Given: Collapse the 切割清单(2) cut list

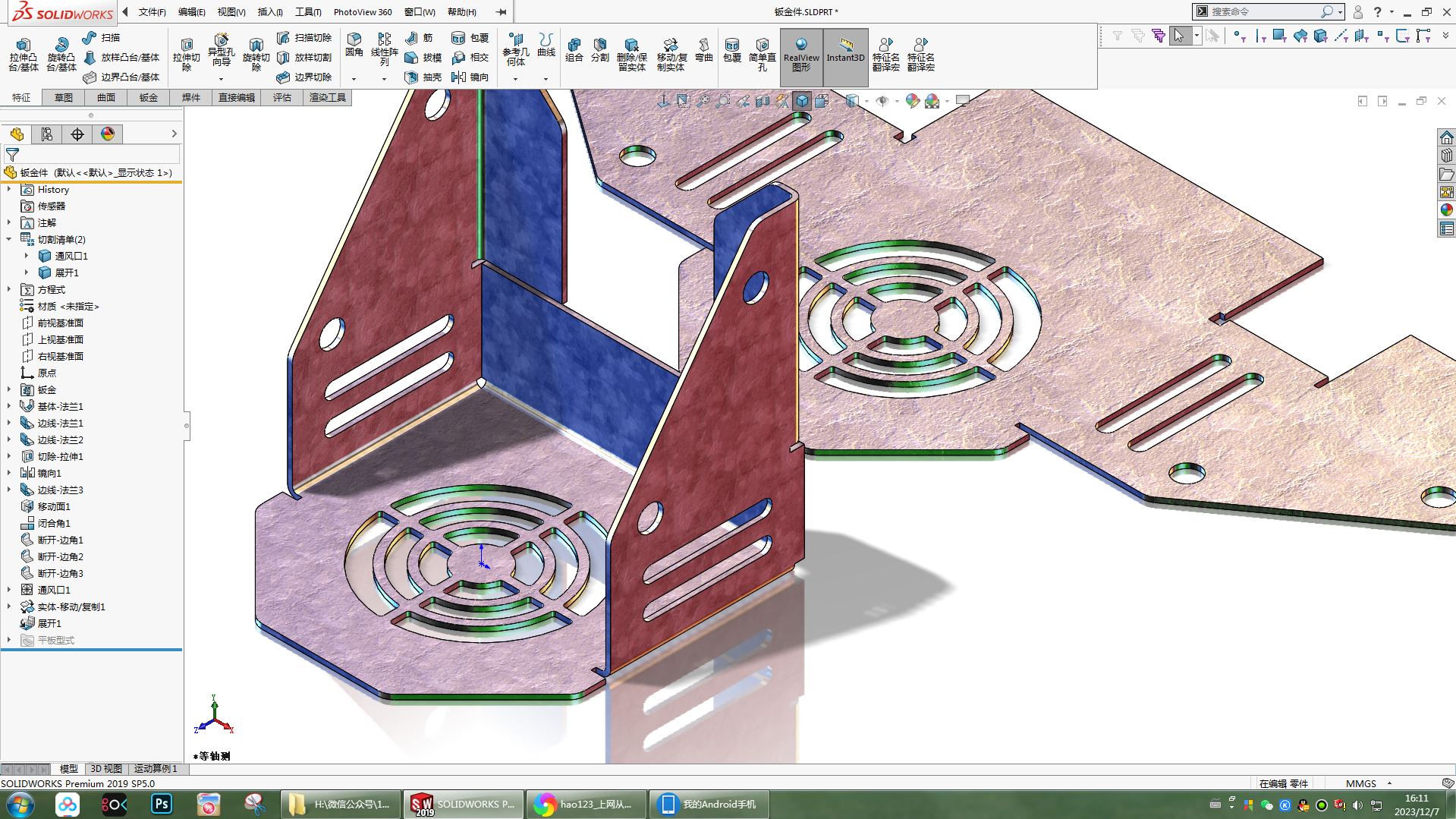Looking at the screenshot, I should [9, 239].
